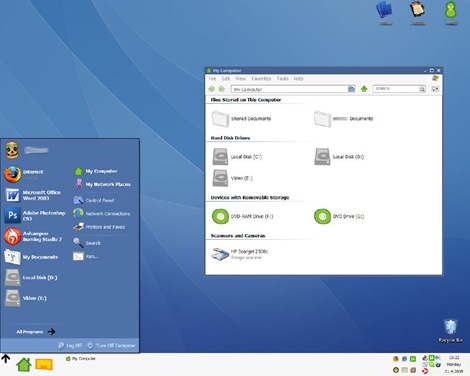Screen dimensions: 470x376
Task: Select the green duck desktop icon
Action: 451,13
